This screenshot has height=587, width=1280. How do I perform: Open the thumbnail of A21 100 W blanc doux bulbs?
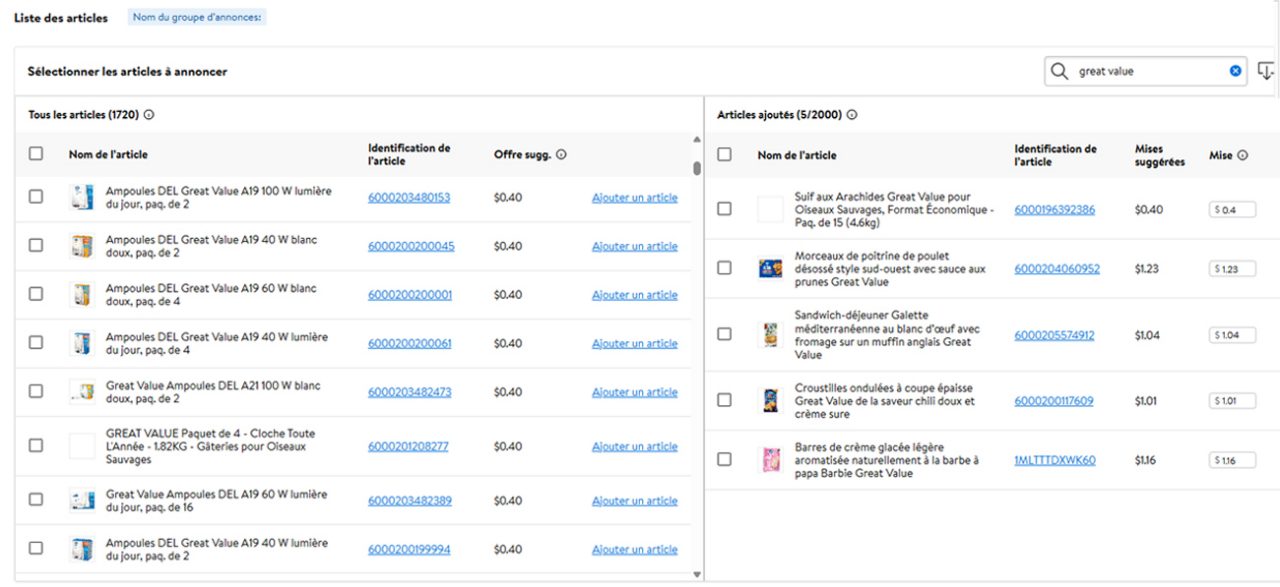pos(82,392)
